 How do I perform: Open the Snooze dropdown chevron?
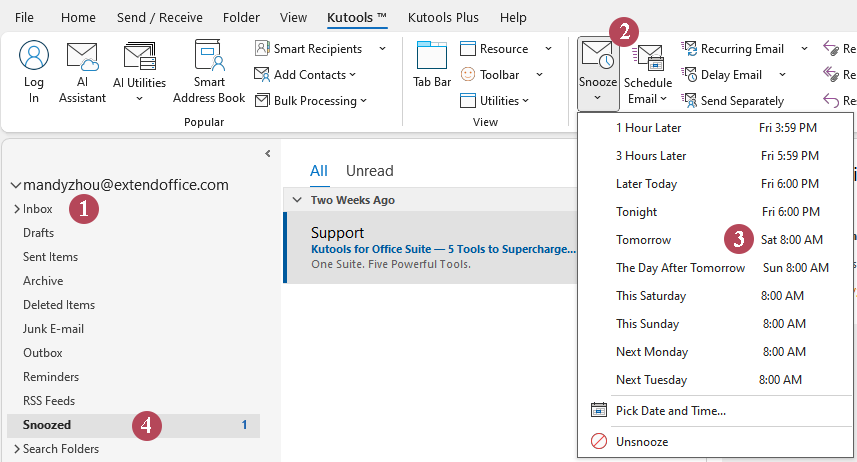(x=597, y=98)
